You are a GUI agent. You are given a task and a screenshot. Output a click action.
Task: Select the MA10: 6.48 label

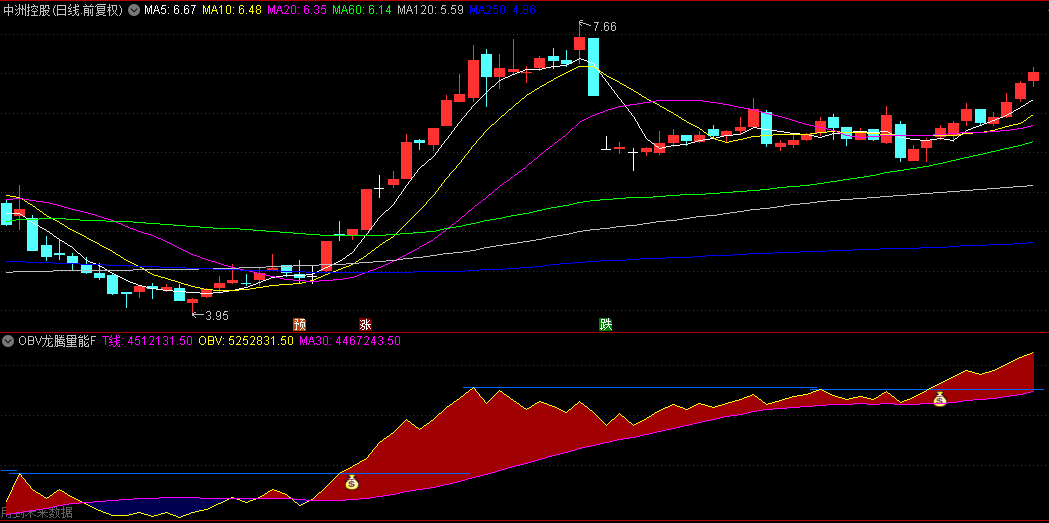click(231, 10)
